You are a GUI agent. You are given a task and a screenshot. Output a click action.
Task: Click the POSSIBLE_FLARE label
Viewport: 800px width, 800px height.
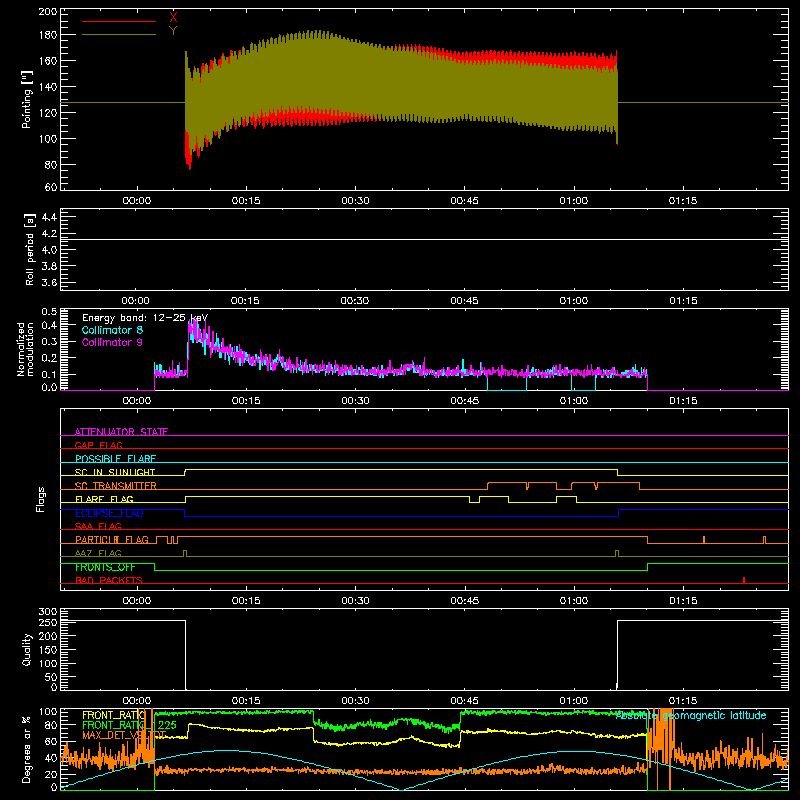coord(116,459)
